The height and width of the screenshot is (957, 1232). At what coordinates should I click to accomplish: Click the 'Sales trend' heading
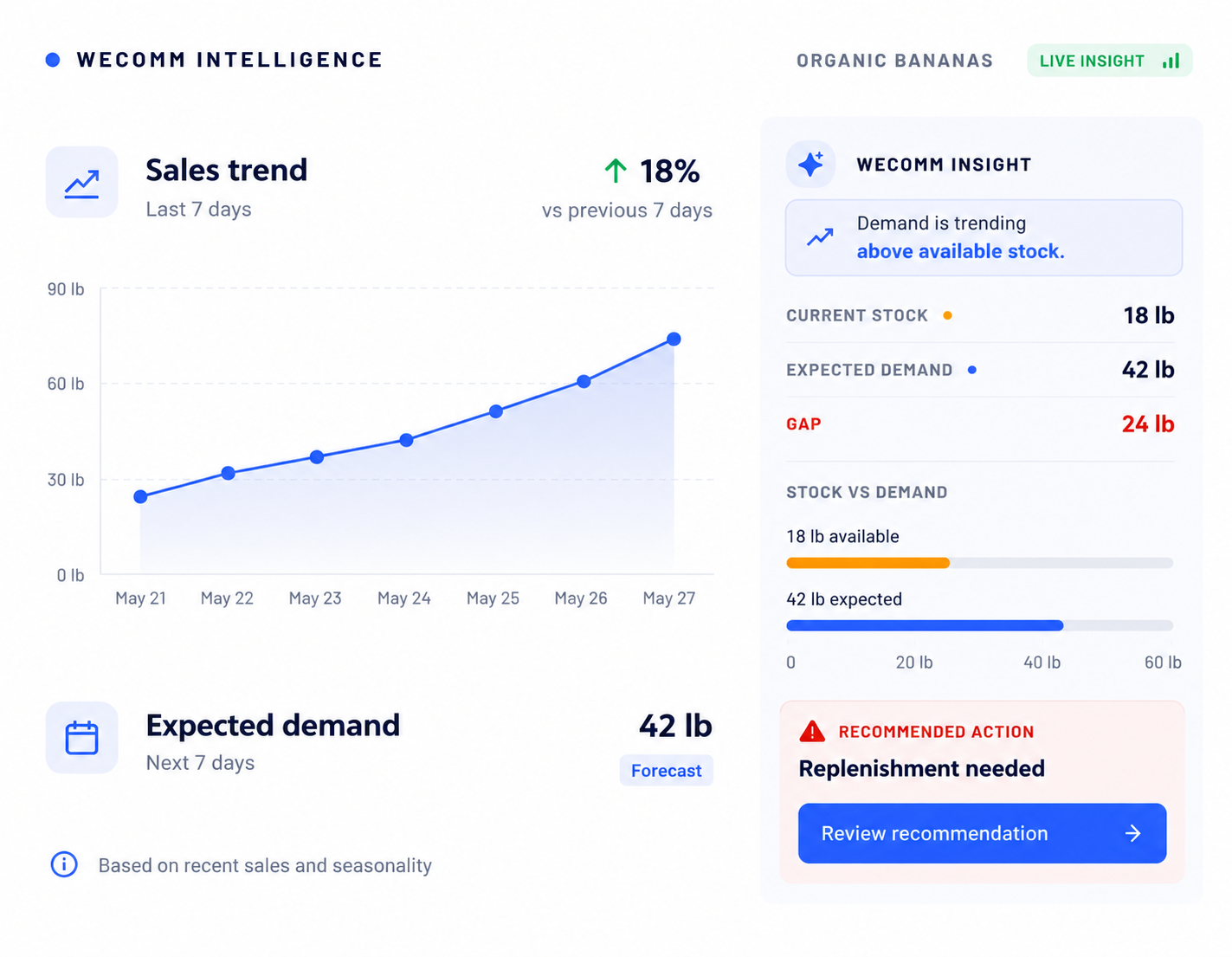coord(226,170)
